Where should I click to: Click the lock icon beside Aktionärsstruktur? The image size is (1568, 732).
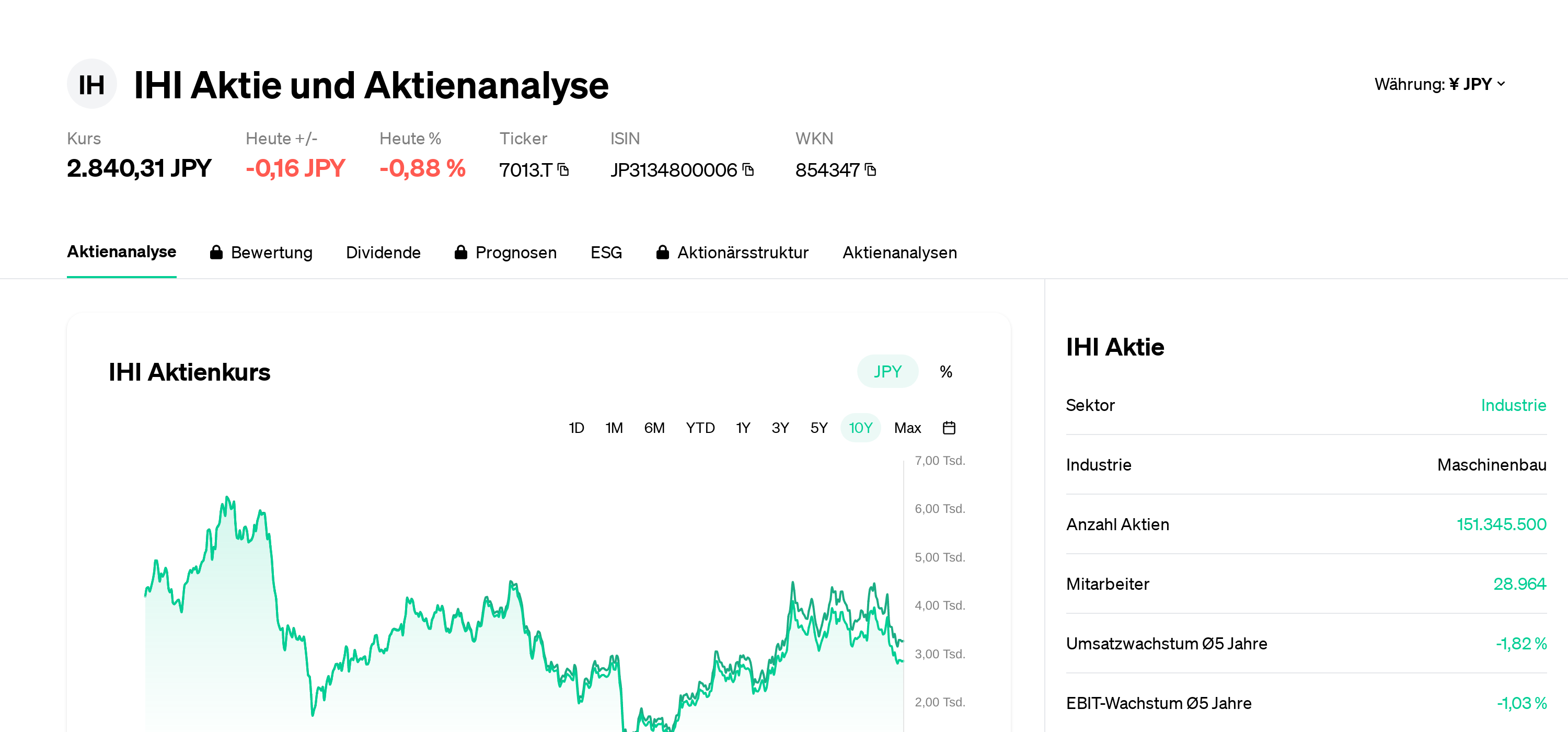click(x=663, y=253)
